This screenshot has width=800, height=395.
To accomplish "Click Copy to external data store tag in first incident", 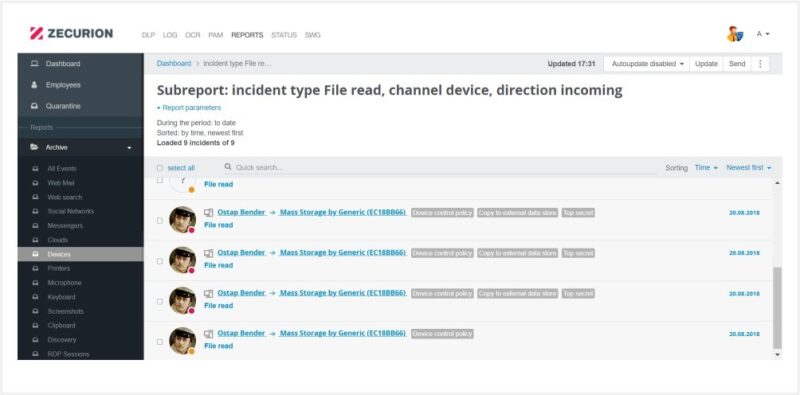I will click(x=517, y=213).
